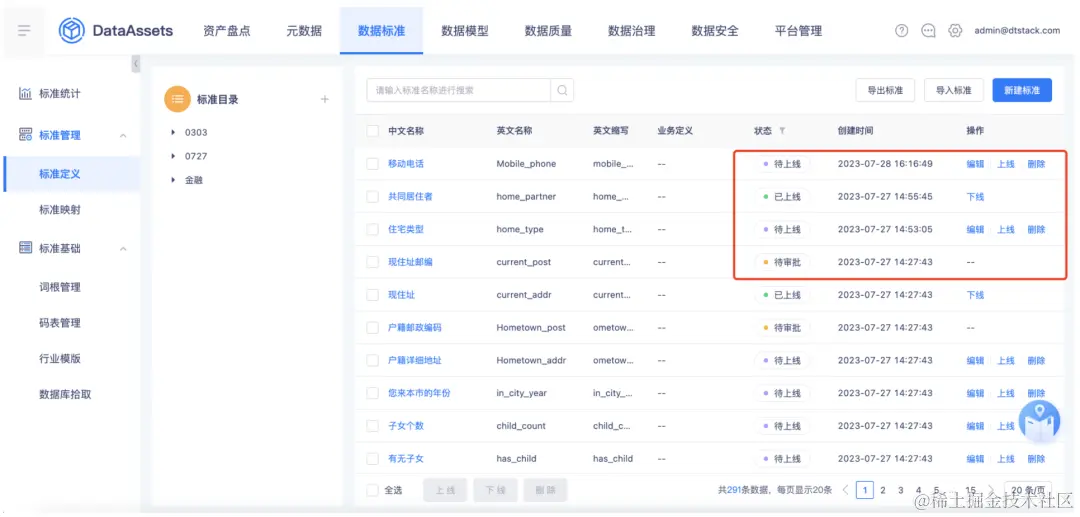Open 词根管理 in the sidebar
This screenshot has width=1080, height=517.
(x=60, y=287)
